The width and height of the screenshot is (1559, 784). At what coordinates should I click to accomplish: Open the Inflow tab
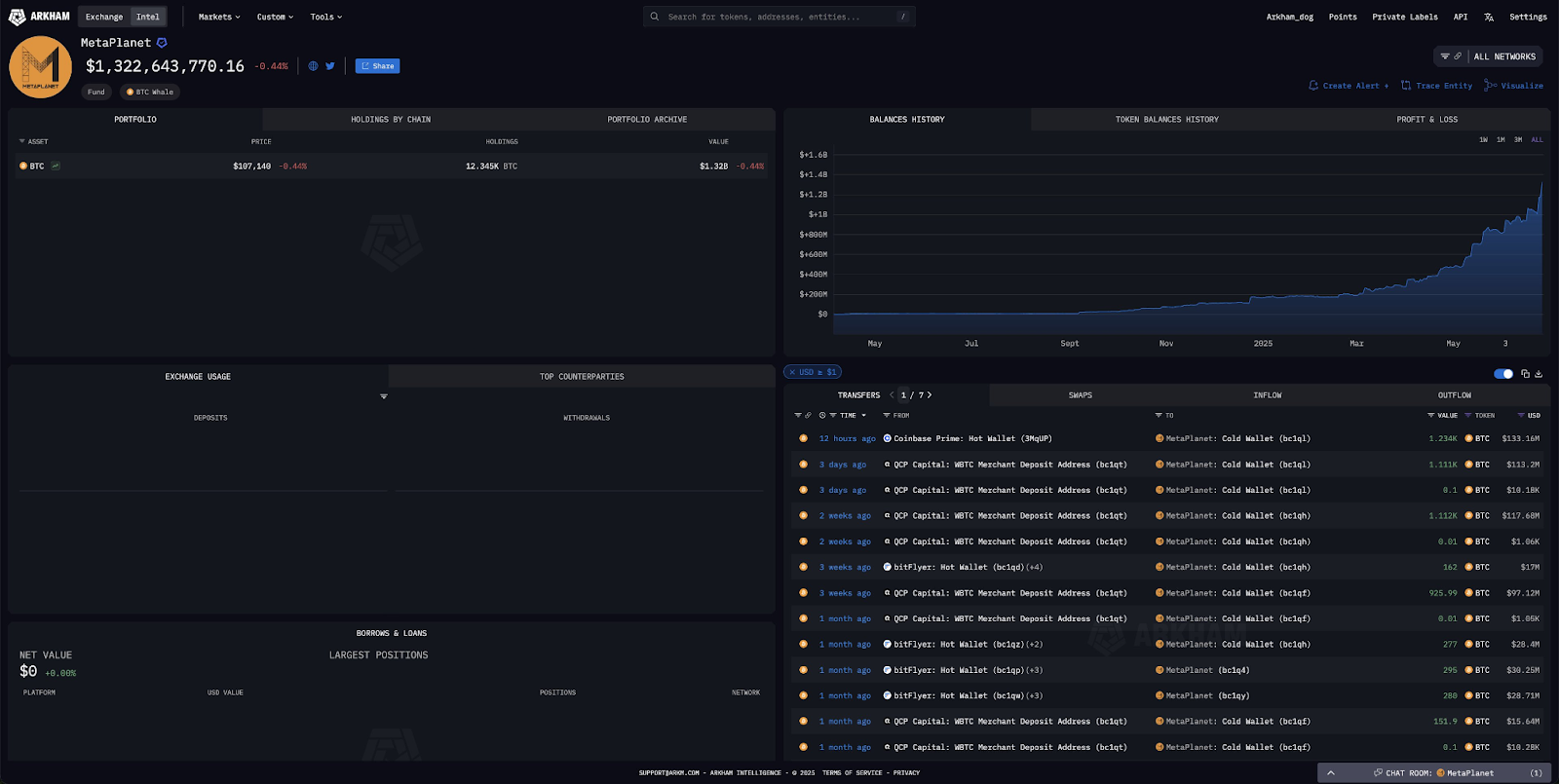(1268, 395)
